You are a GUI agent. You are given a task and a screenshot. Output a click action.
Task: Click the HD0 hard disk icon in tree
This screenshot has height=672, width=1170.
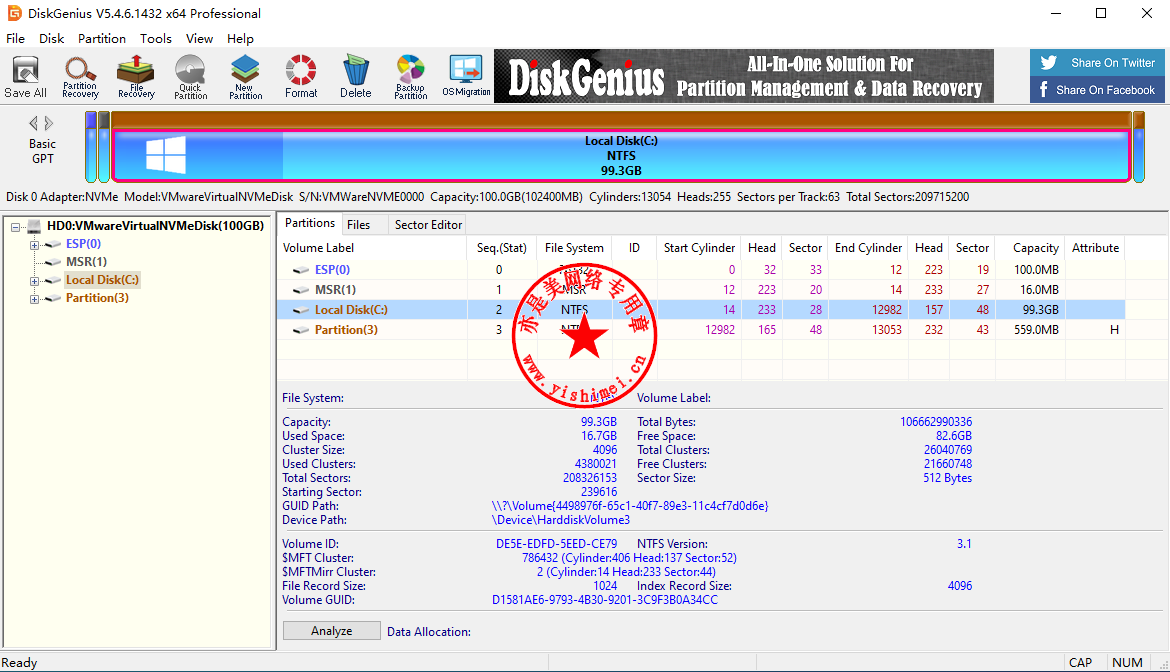click(x=34, y=226)
